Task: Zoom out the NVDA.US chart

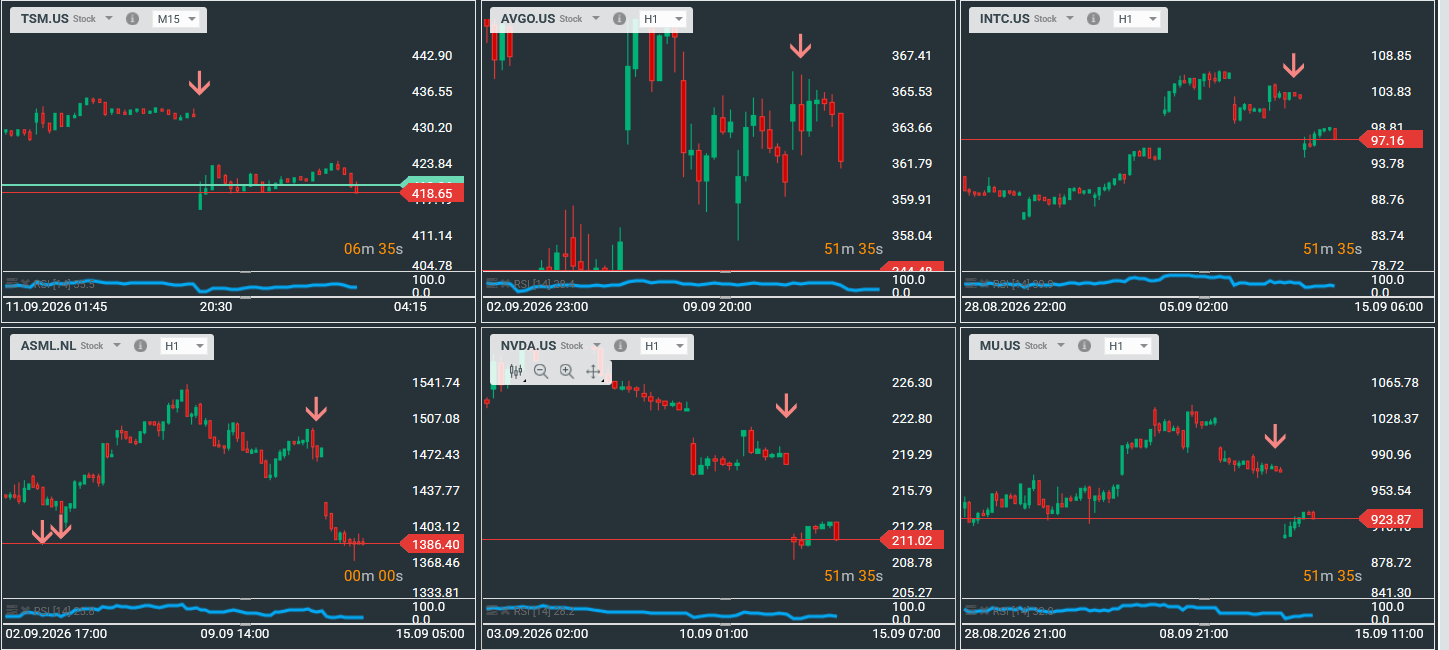Action: coord(541,371)
